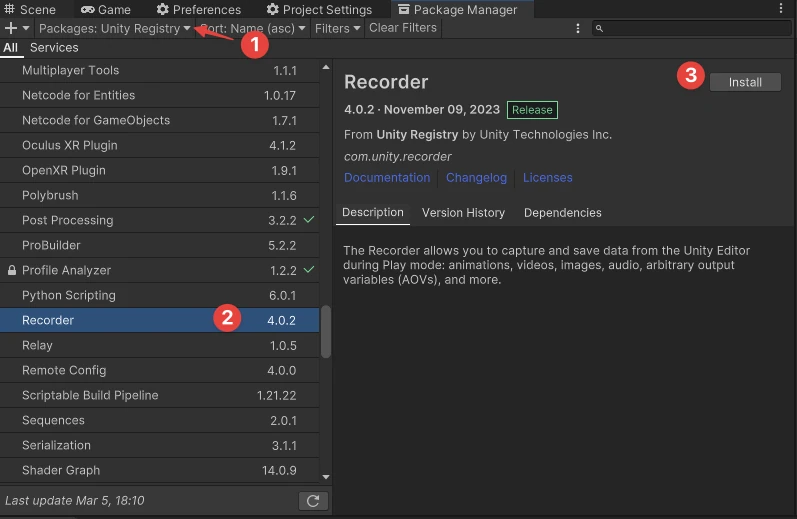The width and height of the screenshot is (797, 519).
Task: Click the Profile Analyzer lock icon
Action: 12,270
